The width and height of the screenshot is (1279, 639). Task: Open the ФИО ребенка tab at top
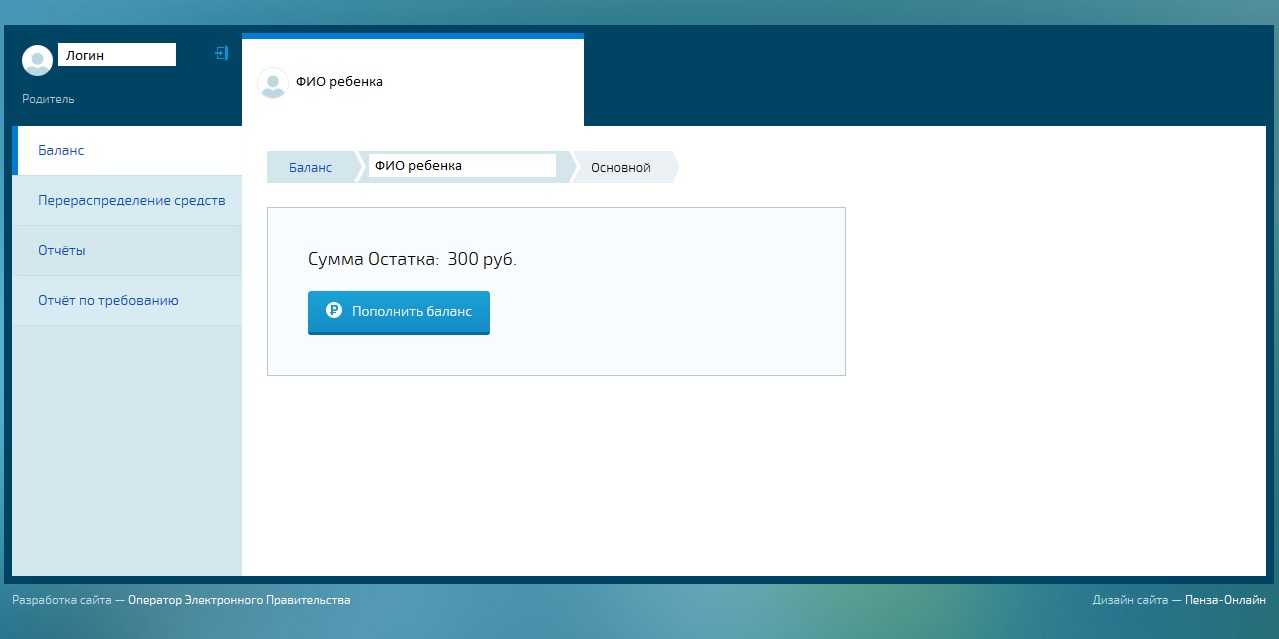[x=339, y=82]
